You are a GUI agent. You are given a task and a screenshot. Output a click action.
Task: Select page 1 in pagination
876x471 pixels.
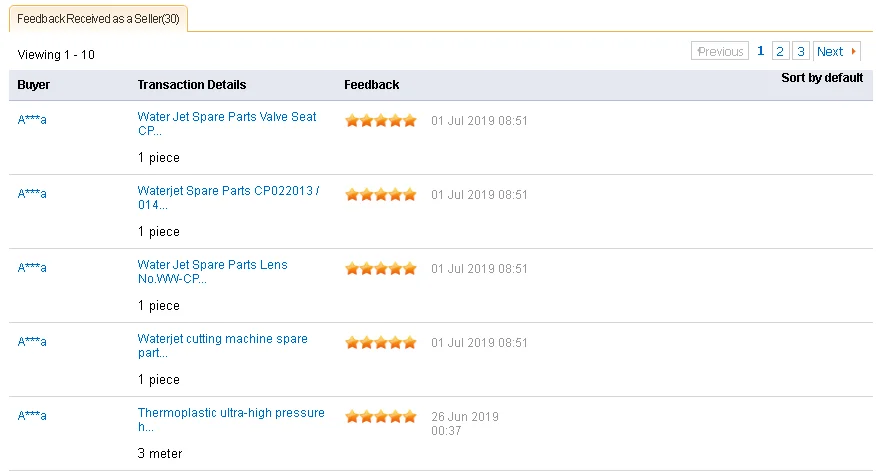tap(760, 51)
